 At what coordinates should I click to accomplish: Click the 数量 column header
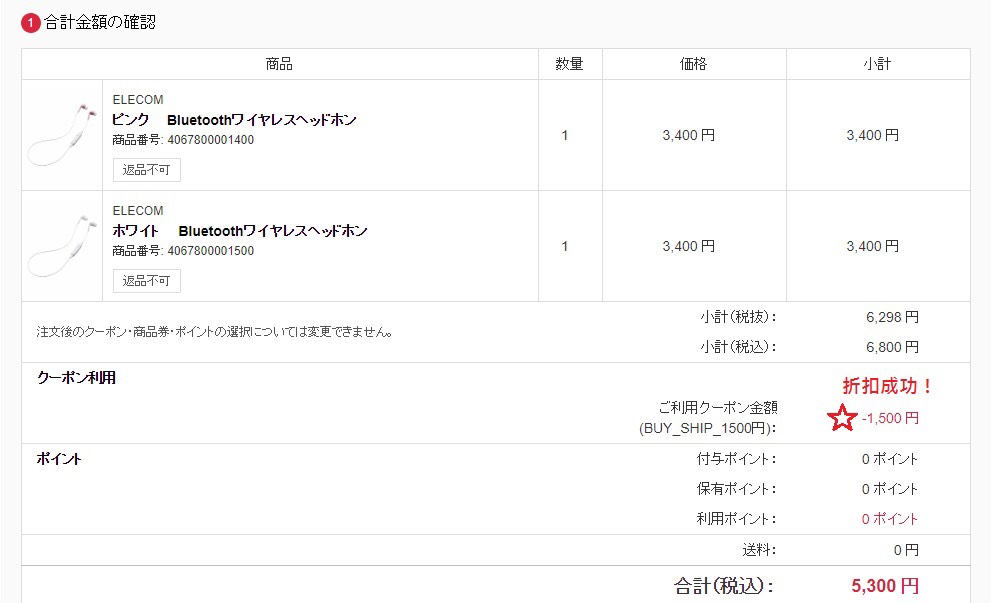pos(570,64)
